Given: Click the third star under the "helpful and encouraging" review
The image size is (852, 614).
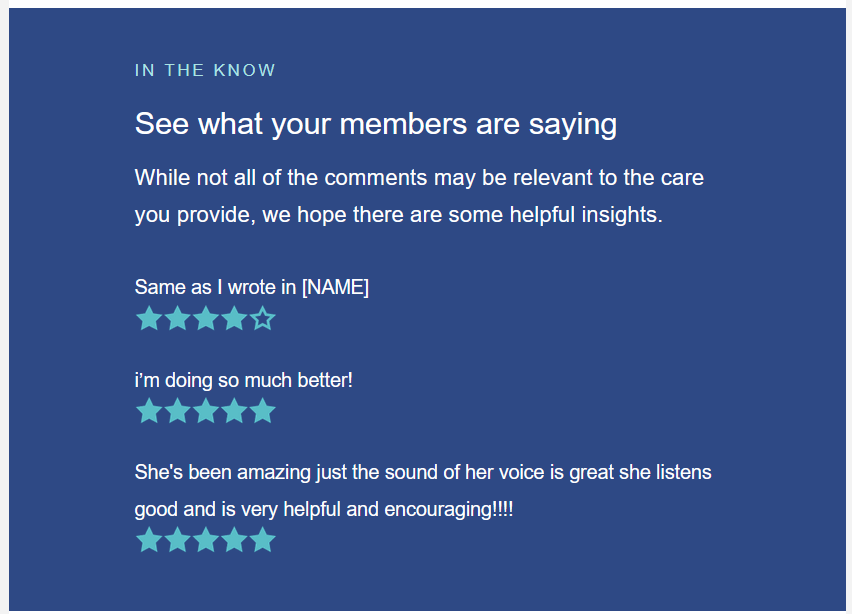Looking at the screenshot, I should pyautogui.click(x=206, y=540).
